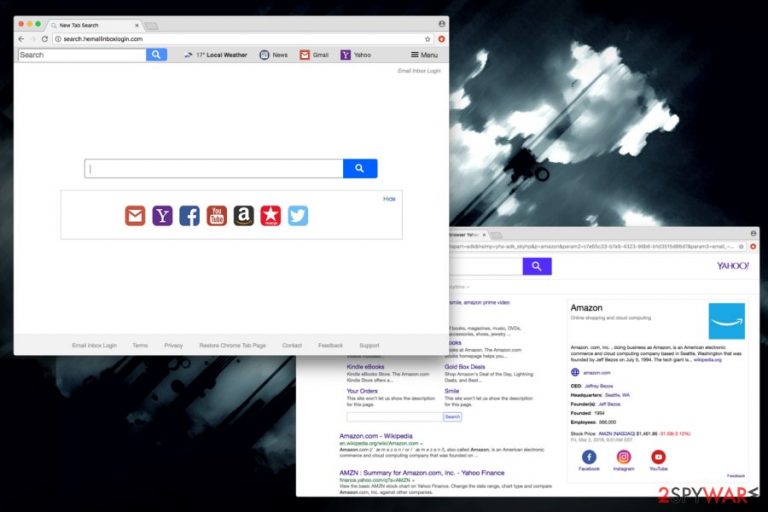Click red extension icon in Yahoo window
Viewport: 768px width, 512px height.
coord(753,246)
